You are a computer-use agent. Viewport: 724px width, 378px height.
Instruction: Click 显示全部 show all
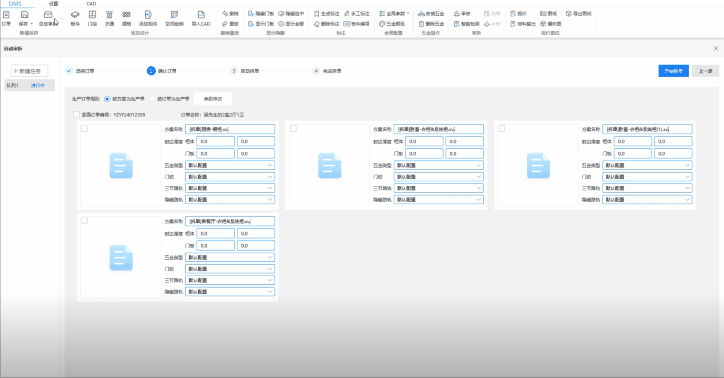(291, 24)
